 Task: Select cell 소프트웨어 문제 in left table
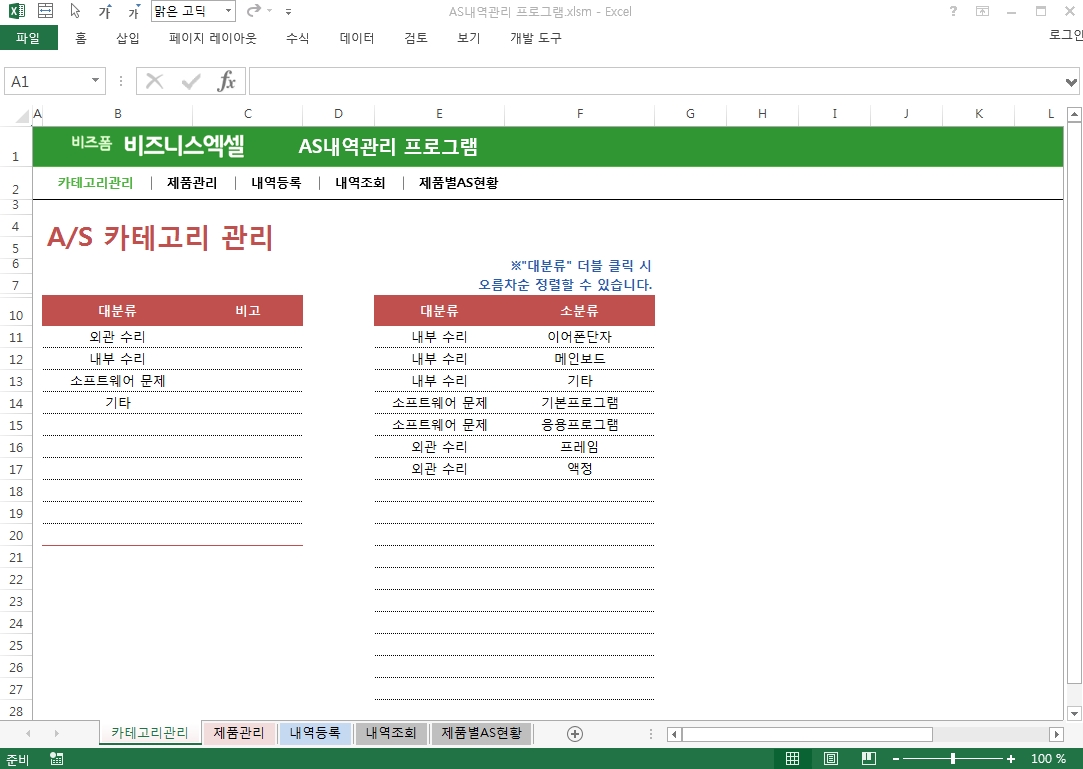[117, 381]
